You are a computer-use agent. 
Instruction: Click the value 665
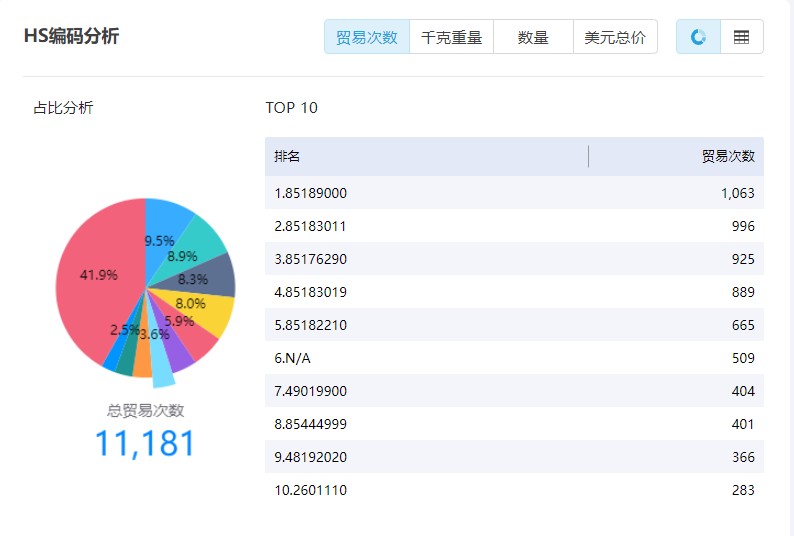[x=743, y=325]
